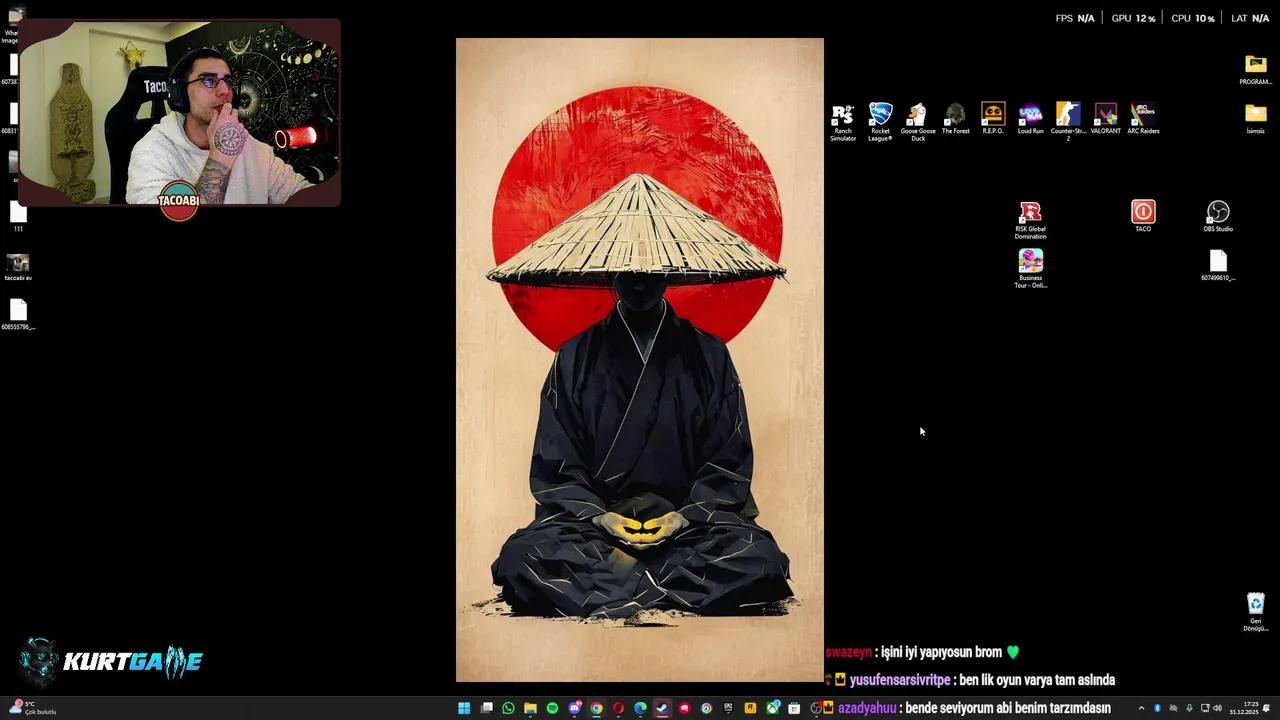1280x720 pixels.
Task: Show hidden system tray icons
Action: click(x=1141, y=708)
